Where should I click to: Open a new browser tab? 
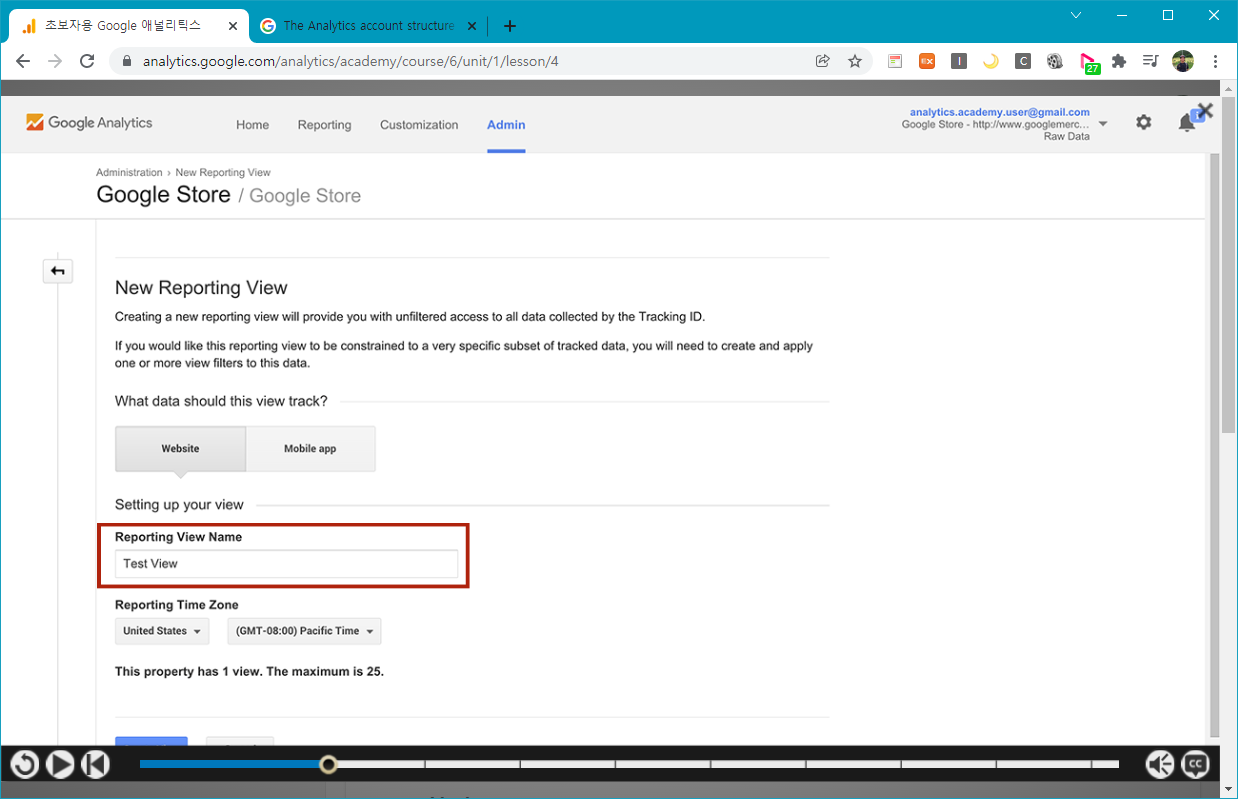coord(510,26)
